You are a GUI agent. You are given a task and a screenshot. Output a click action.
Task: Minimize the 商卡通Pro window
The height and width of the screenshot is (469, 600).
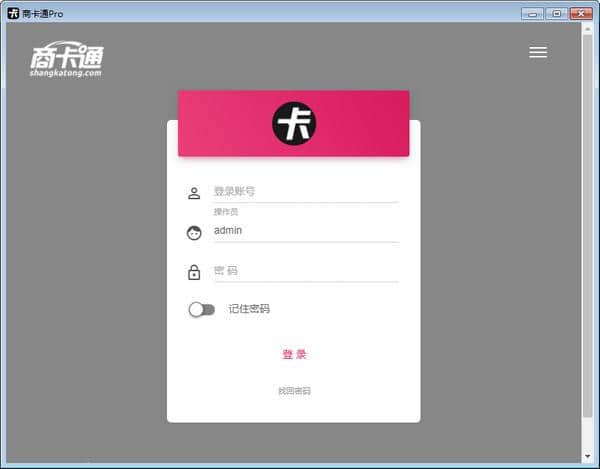531,13
